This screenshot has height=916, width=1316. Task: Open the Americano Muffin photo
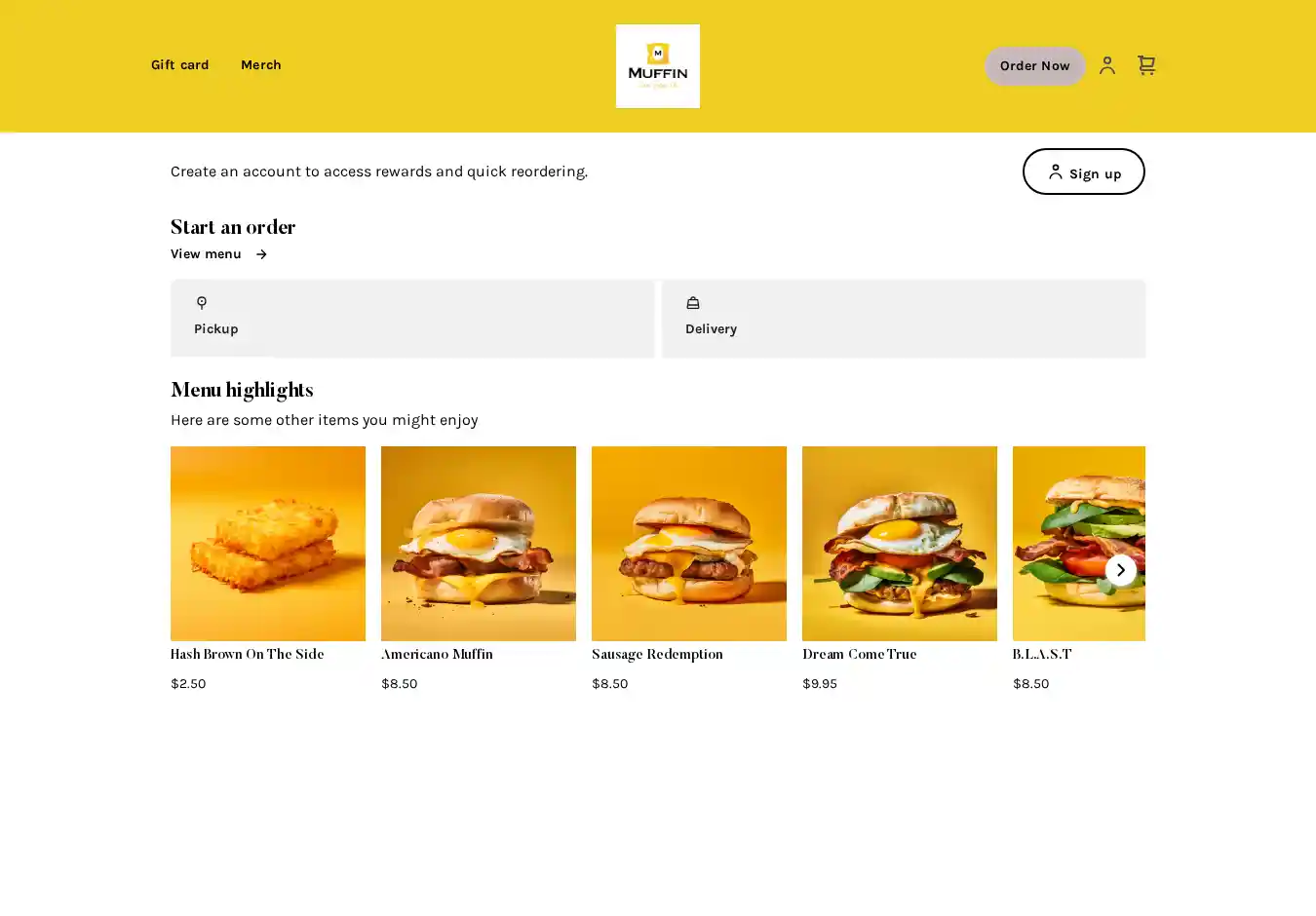479,543
